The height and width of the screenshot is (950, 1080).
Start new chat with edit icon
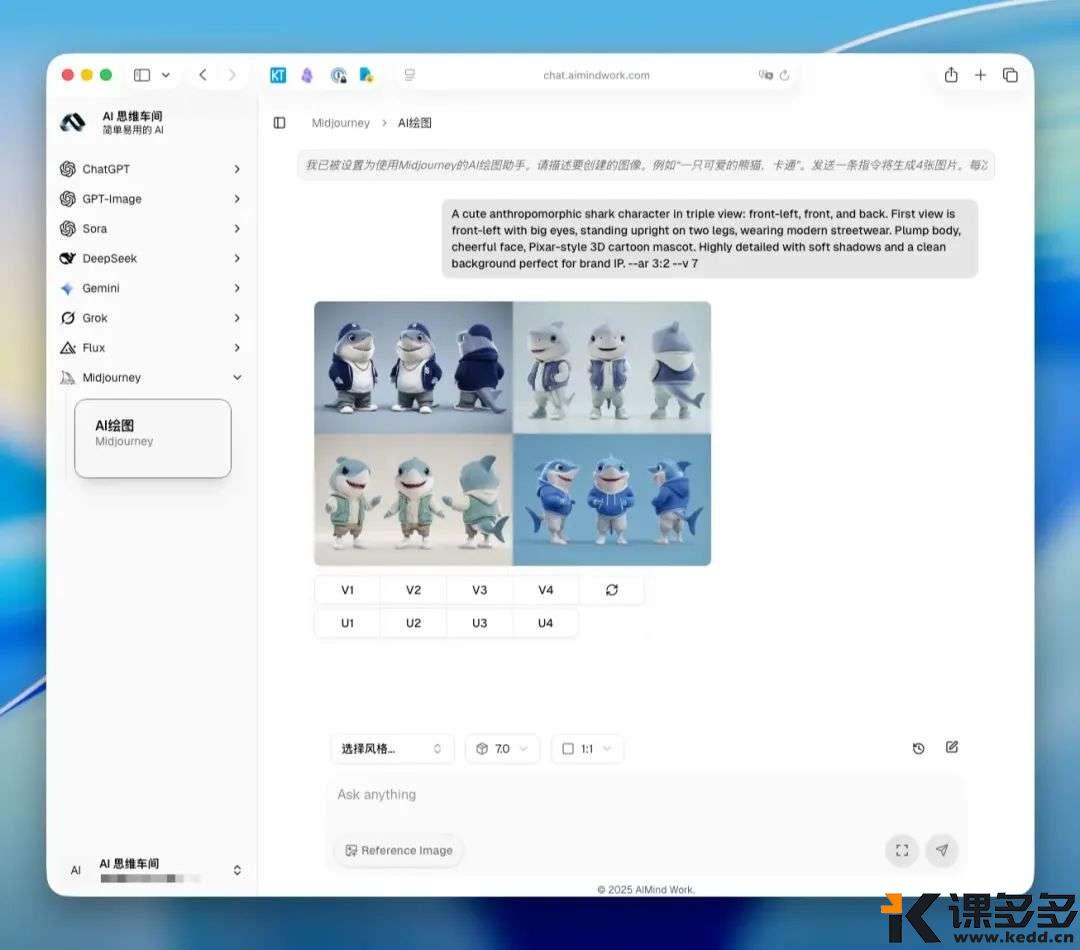pos(951,747)
